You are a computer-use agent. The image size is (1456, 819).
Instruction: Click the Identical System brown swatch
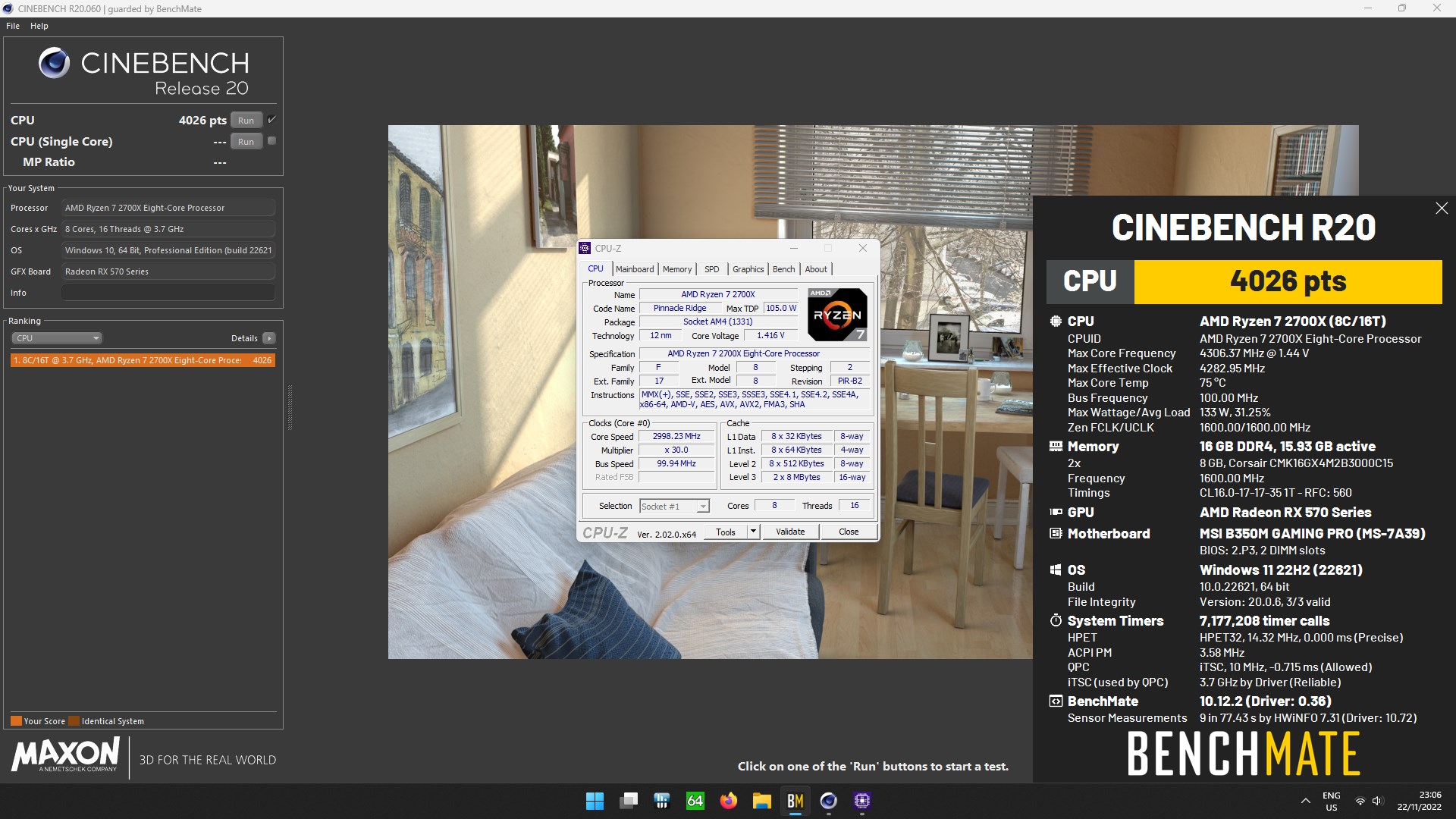74,721
